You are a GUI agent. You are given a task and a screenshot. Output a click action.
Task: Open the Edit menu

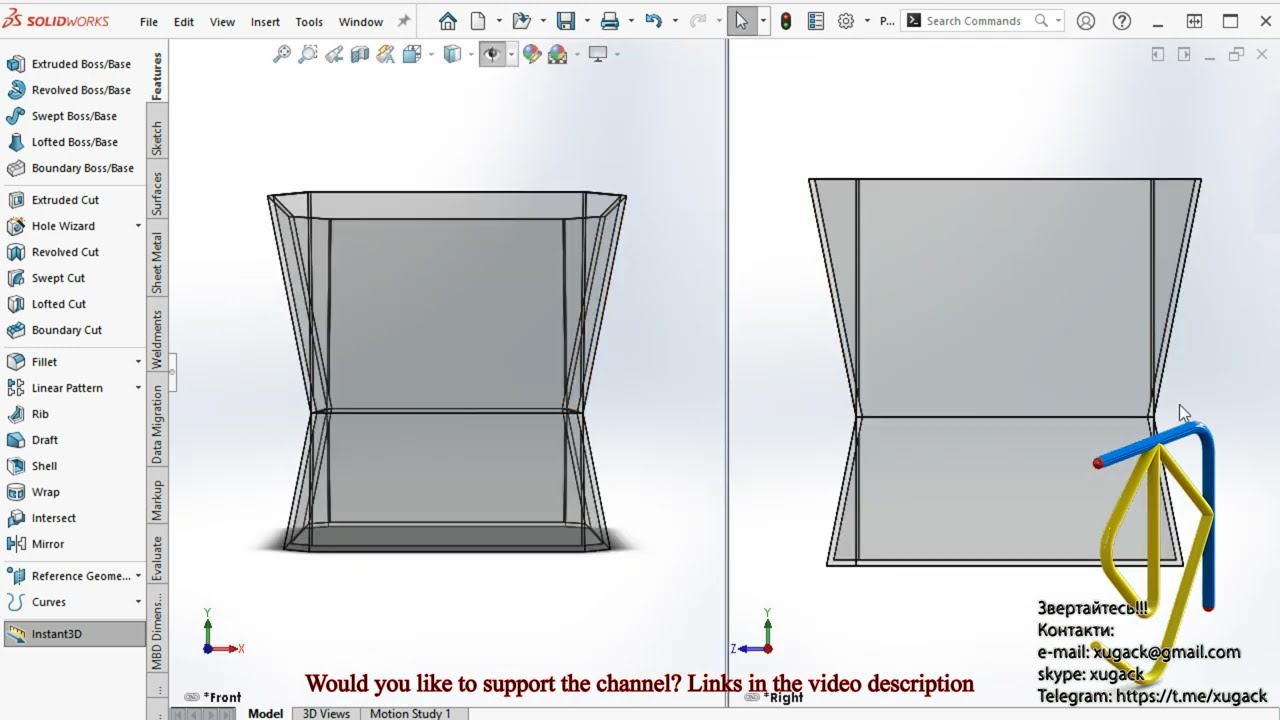[184, 21]
